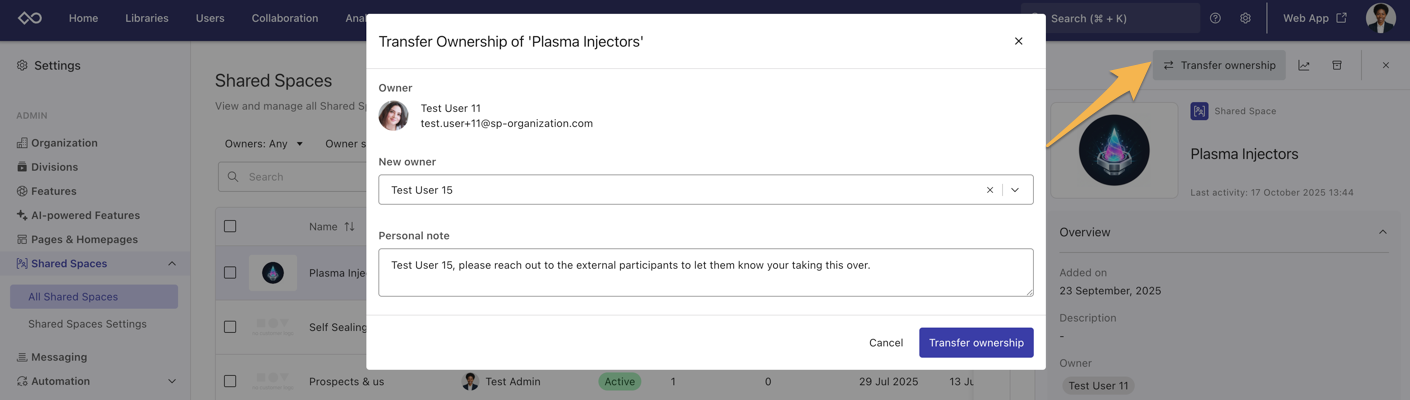Image resolution: width=1410 pixels, height=400 pixels.
Task: Open the New owner dropdown arrow
Action: coord(1015,190)
